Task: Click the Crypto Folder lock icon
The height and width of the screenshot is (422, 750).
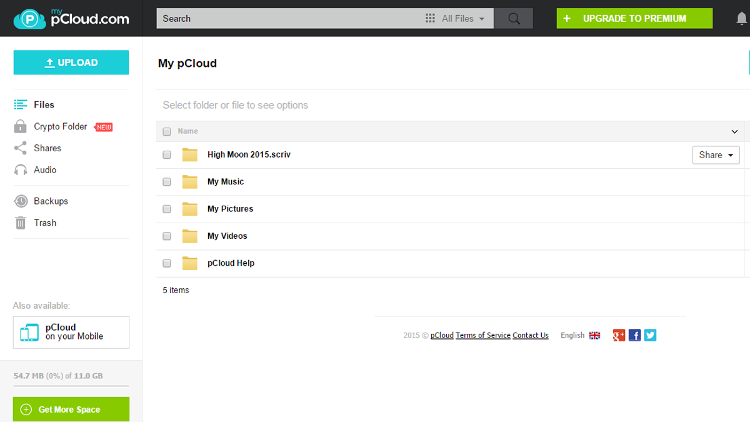Action: 20,126
